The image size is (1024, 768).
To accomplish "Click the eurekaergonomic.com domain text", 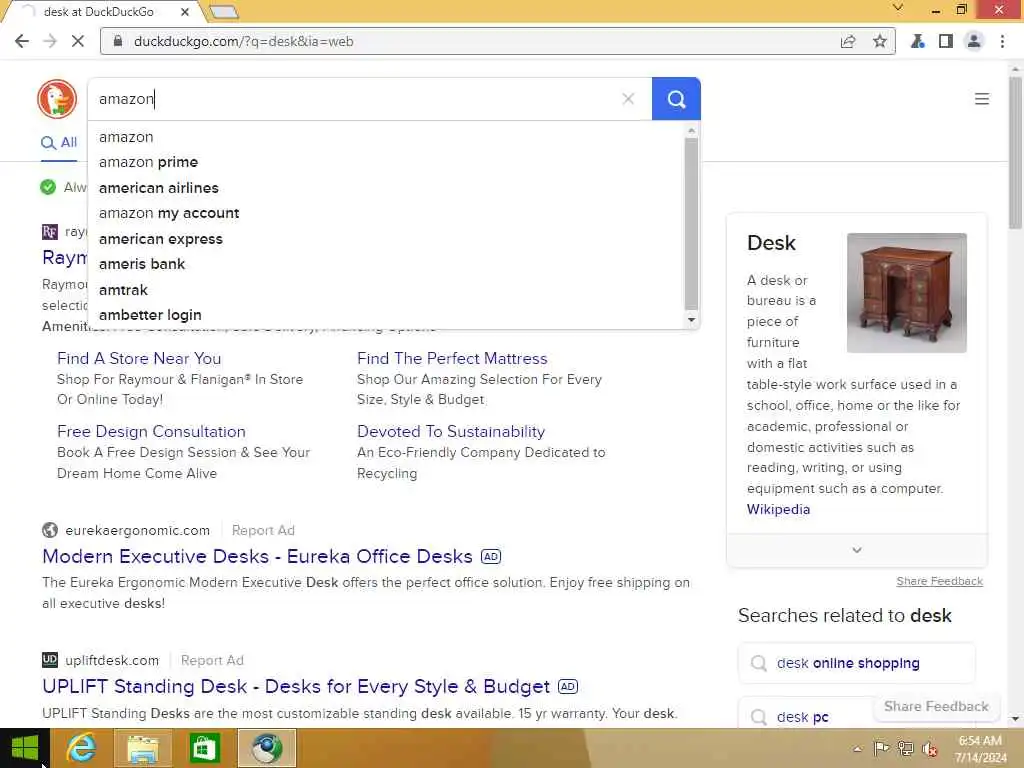I will (138, 530).
